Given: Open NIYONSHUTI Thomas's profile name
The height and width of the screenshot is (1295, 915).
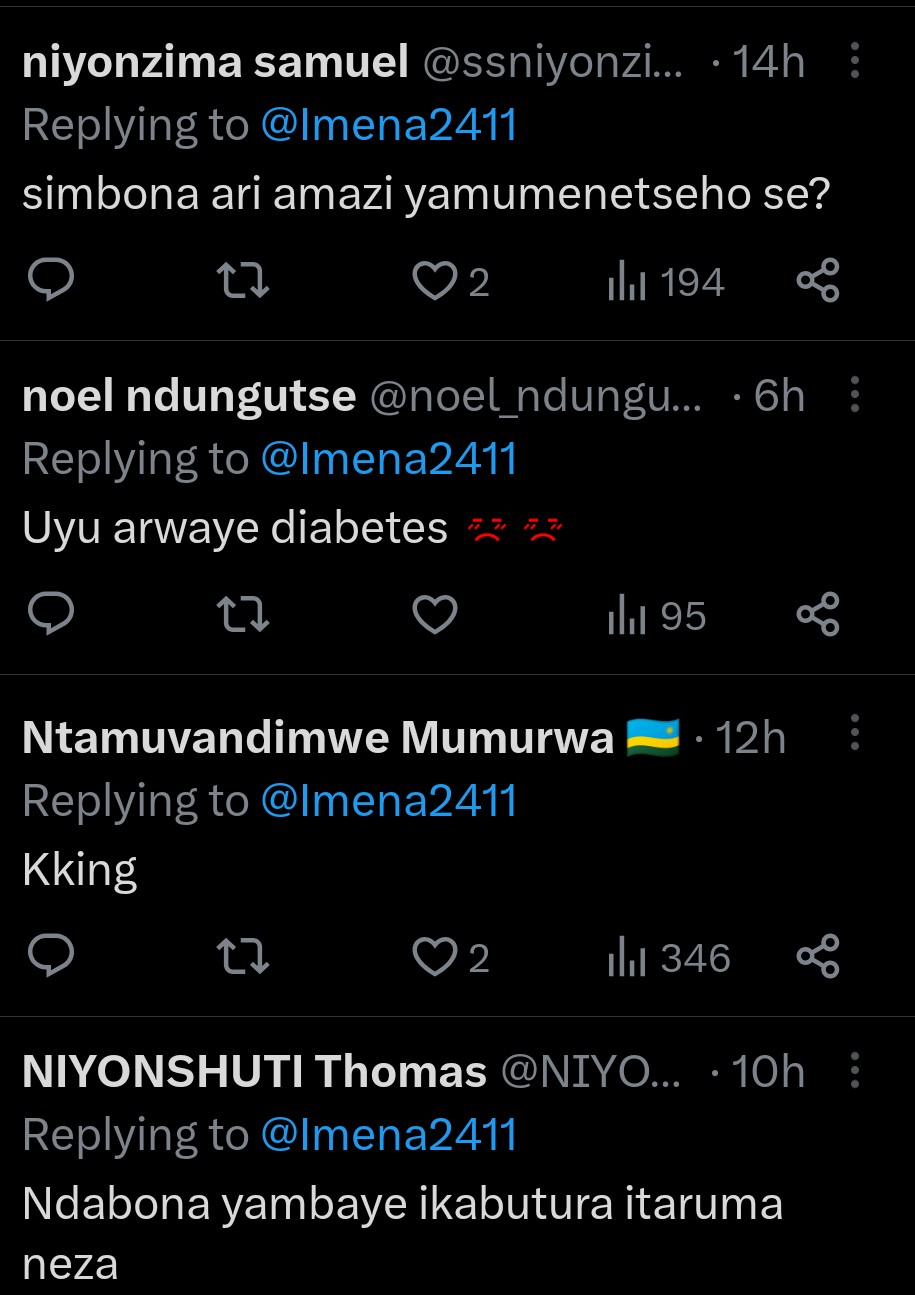Looking at the screenshot, I should [254, 1072].
